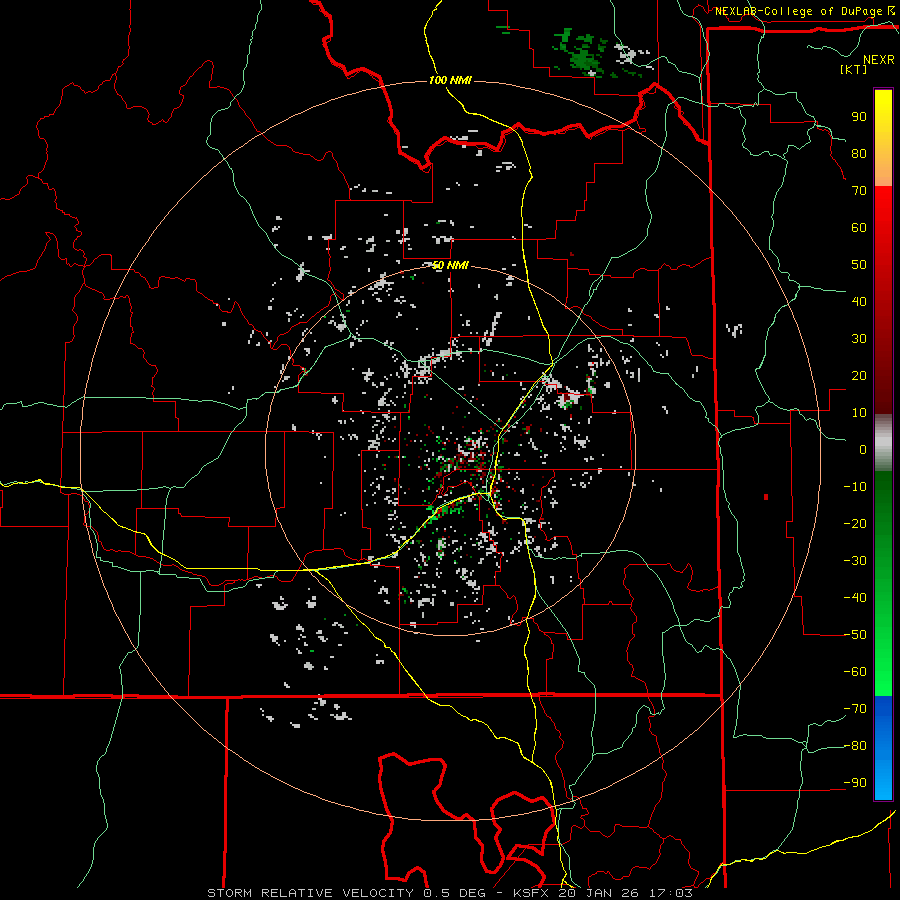900x900 pixels.
Task: Click the 80 value on the velocity scale
Action: 859,153
